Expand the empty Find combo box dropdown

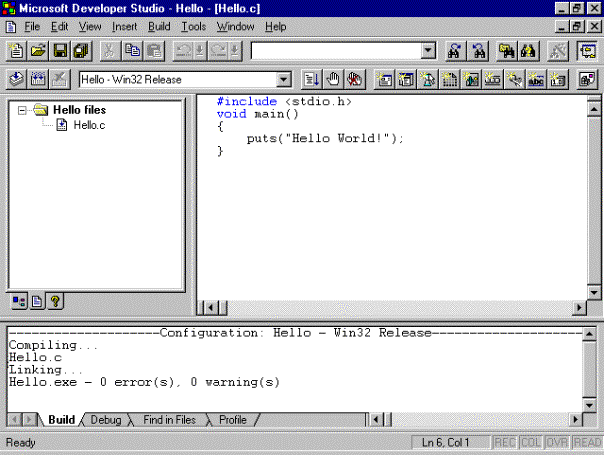[428, 50]
